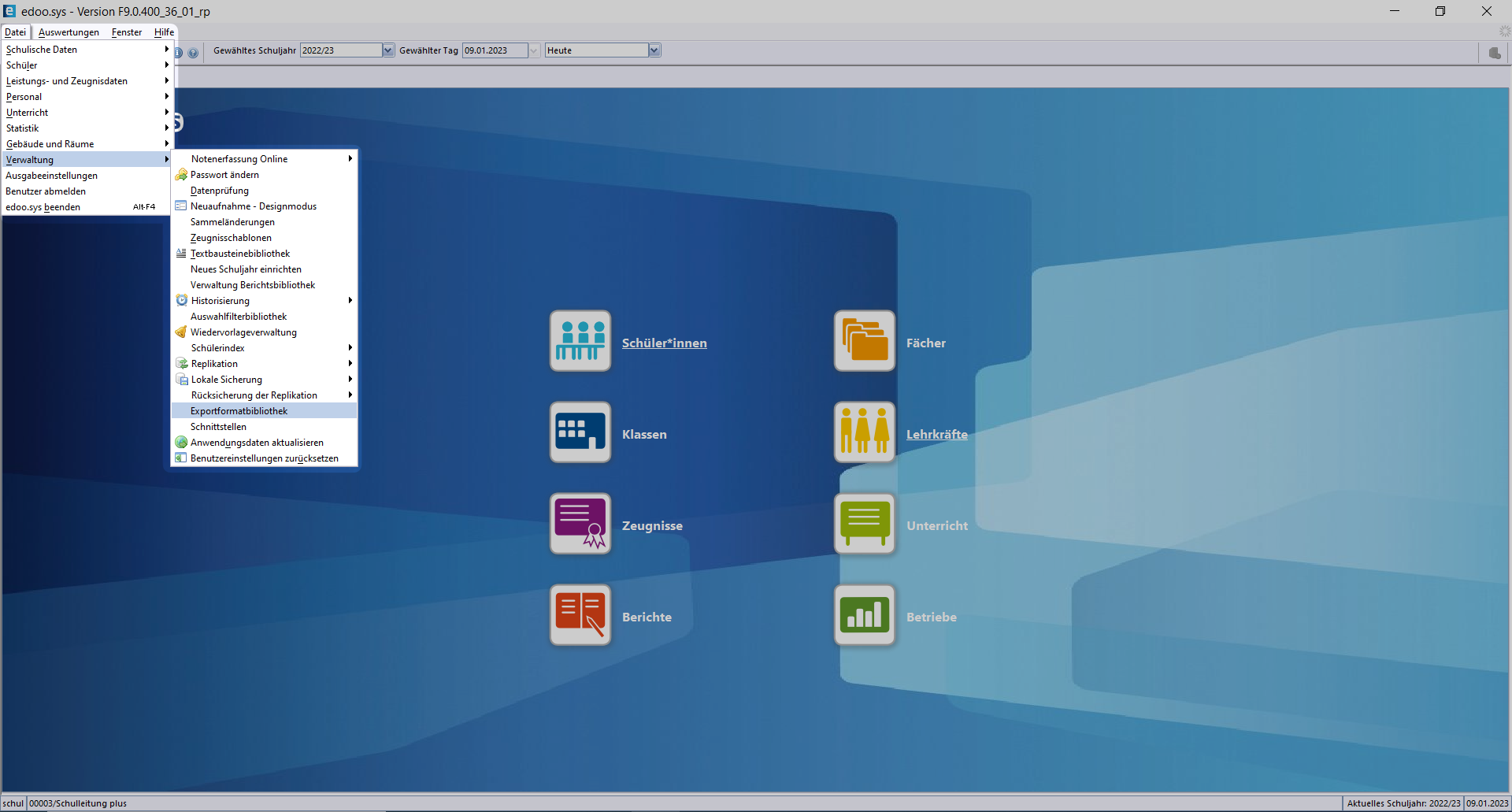Click the Lehrkräfte people icon
Screen dimensions: 1512x812
click(x=864, y=432)
